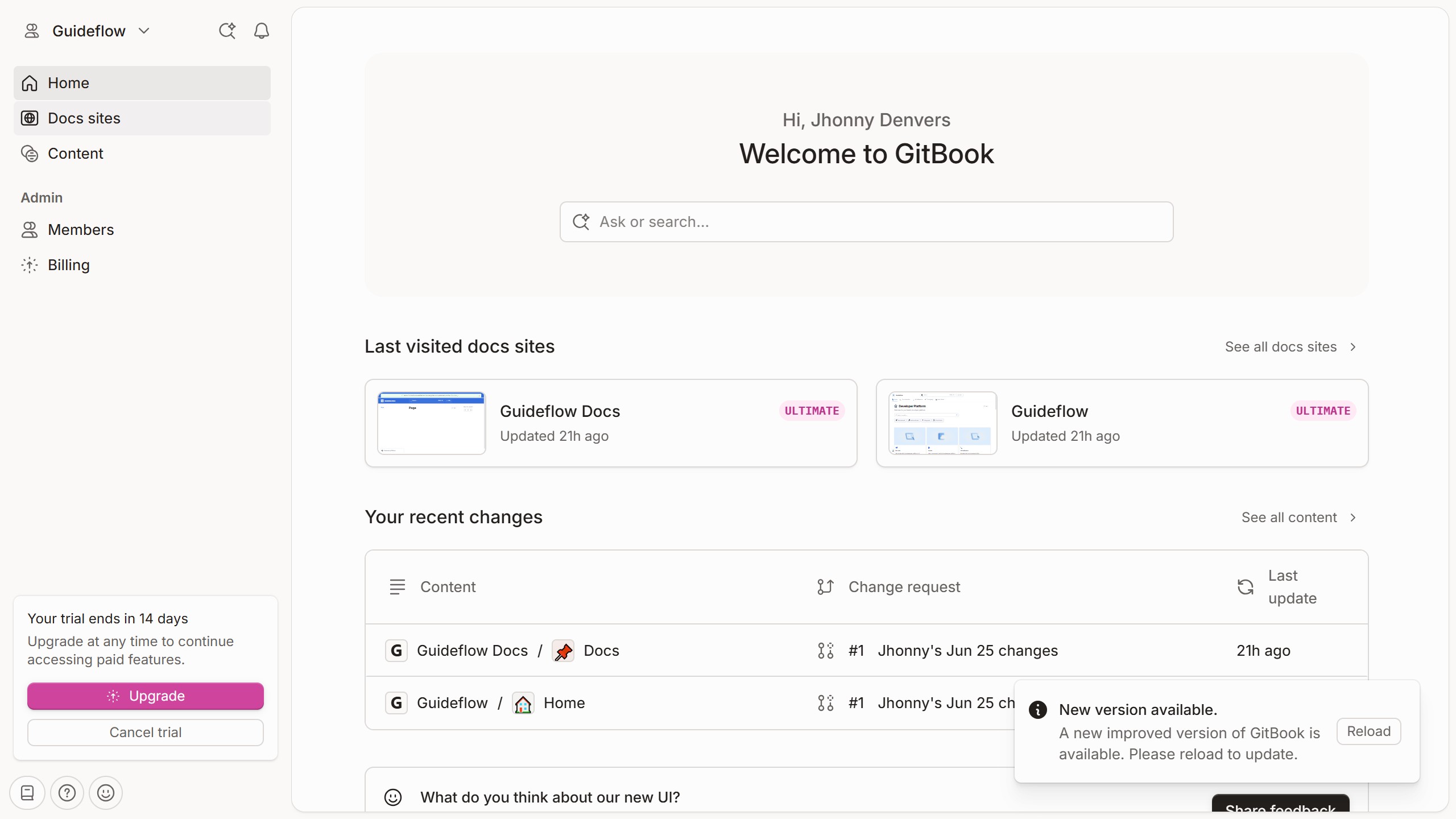This screenshot has width=1456, height=819.
Task: Click the Share feedback button
Action: 1280,804
